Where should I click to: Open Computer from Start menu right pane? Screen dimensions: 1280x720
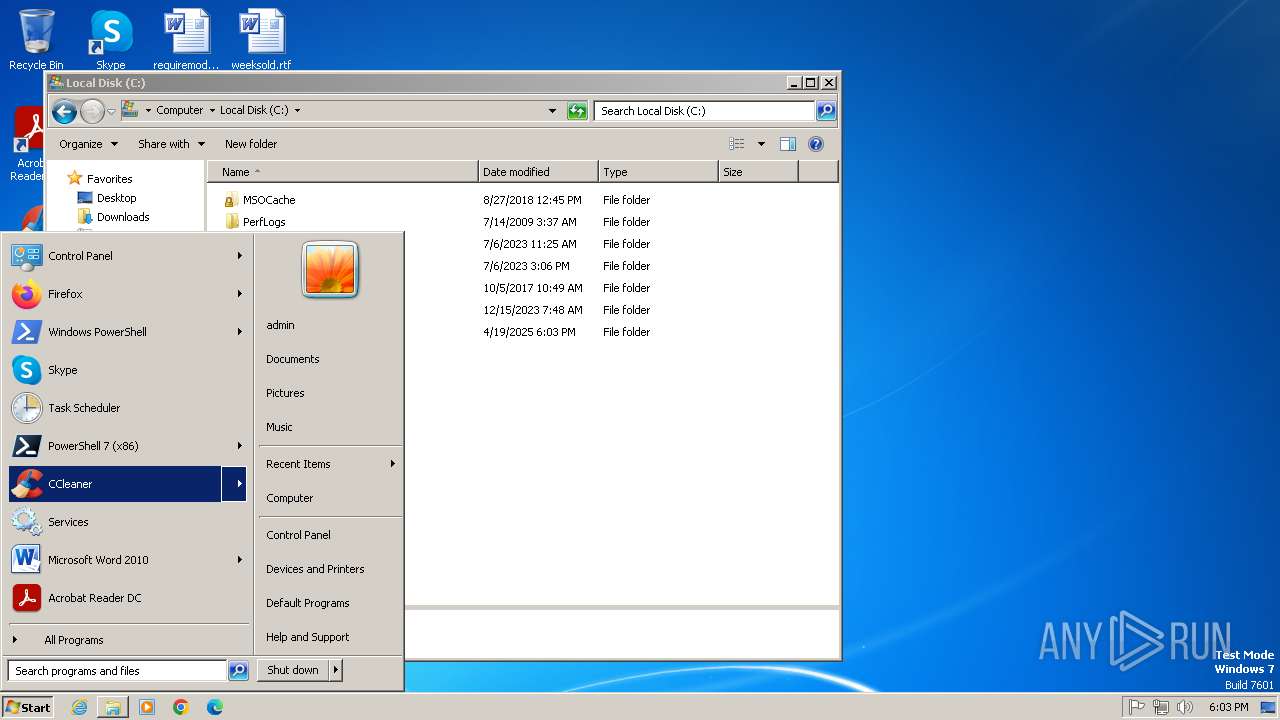[x=290, y=498]
